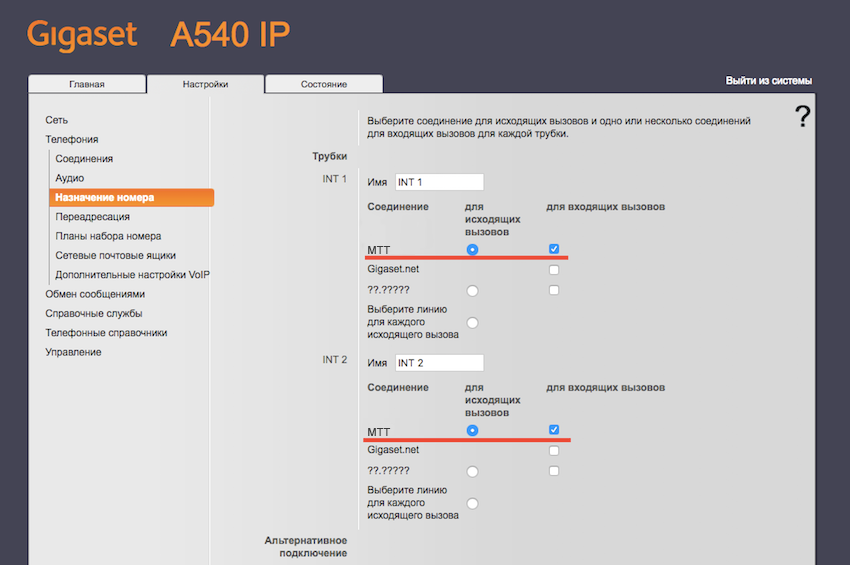Go to Переадресация settings
Screen dimensions: 850x565
coord(92,216)
